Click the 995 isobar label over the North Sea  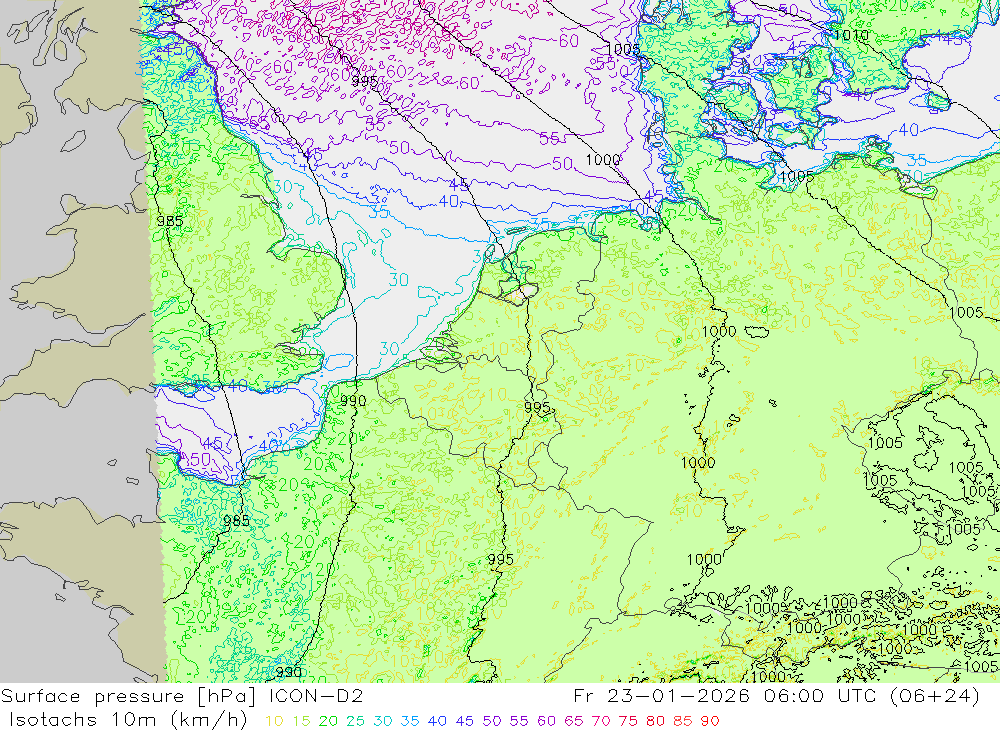pyautogui.click(x=365, y=81)
